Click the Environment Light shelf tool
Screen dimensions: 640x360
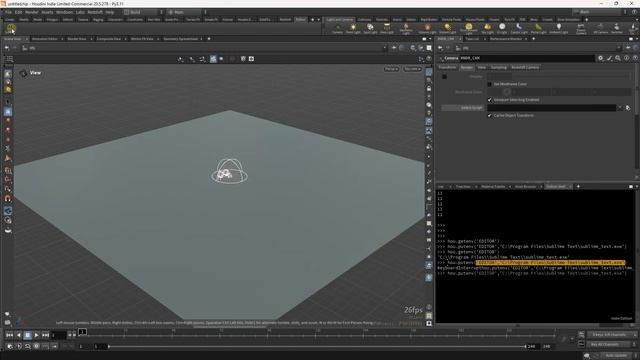[x=468, y=29]
